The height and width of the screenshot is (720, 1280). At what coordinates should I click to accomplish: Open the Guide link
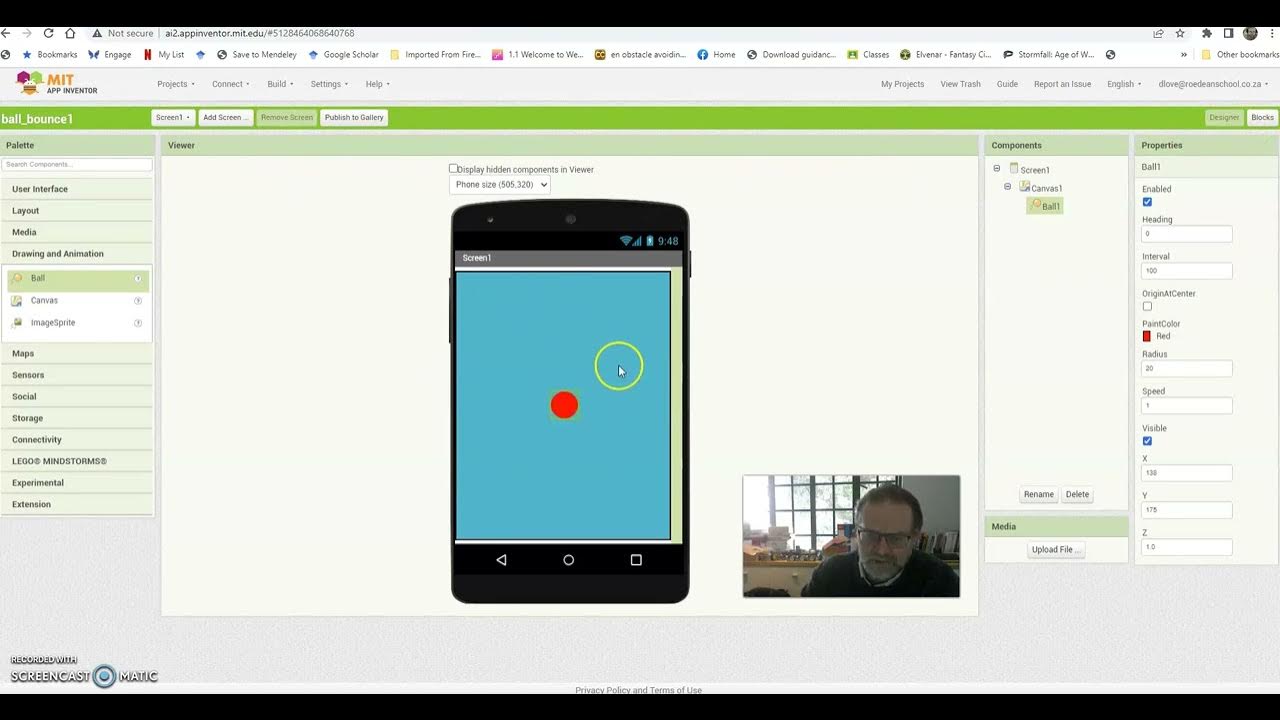click(1007, 84)
